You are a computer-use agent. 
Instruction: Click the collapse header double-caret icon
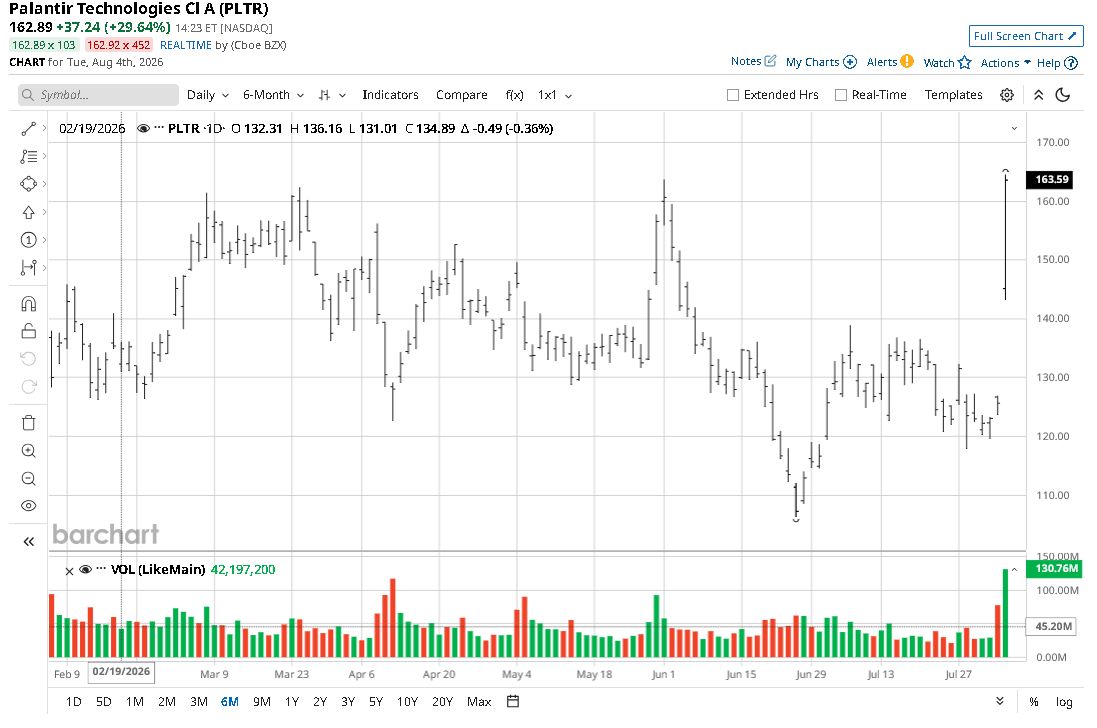pyautogui.click(x=1038, y=95)
